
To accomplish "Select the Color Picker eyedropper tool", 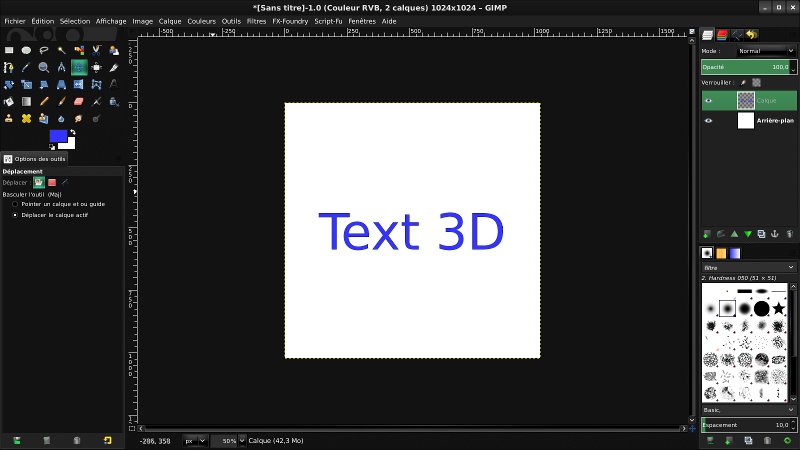I will tap(26, 67).
